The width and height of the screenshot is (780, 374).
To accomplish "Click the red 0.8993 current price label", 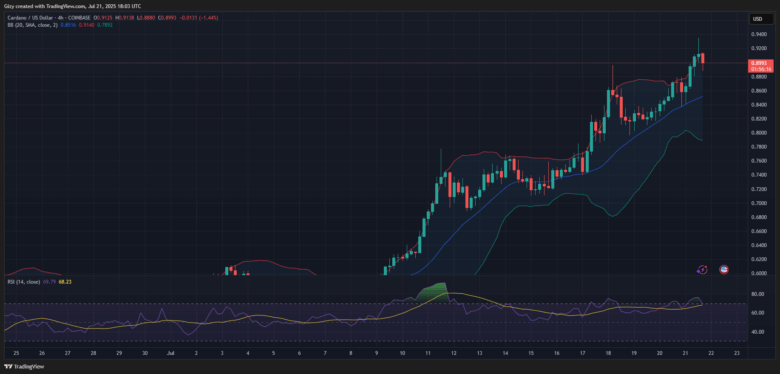I will [x=761, y=66].
